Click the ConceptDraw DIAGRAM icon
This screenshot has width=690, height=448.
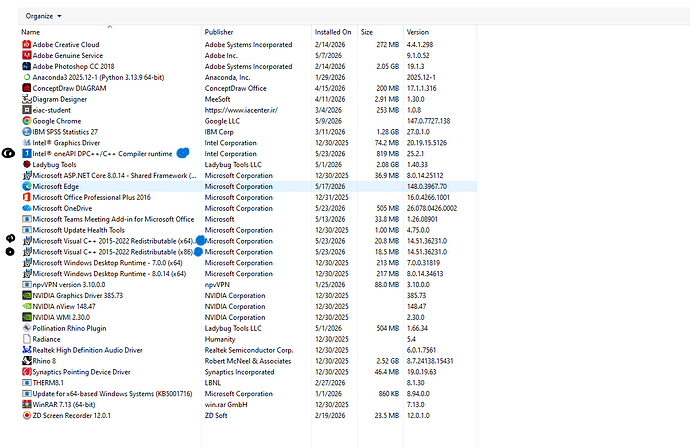click(27, 88)
